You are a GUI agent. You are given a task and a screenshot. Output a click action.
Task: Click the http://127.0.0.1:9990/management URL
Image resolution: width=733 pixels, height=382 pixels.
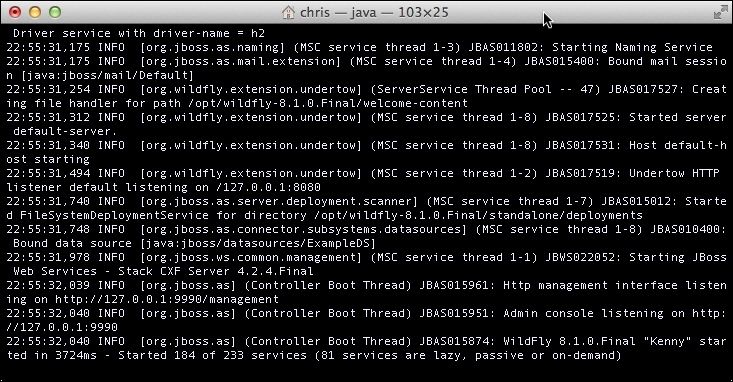167,299
